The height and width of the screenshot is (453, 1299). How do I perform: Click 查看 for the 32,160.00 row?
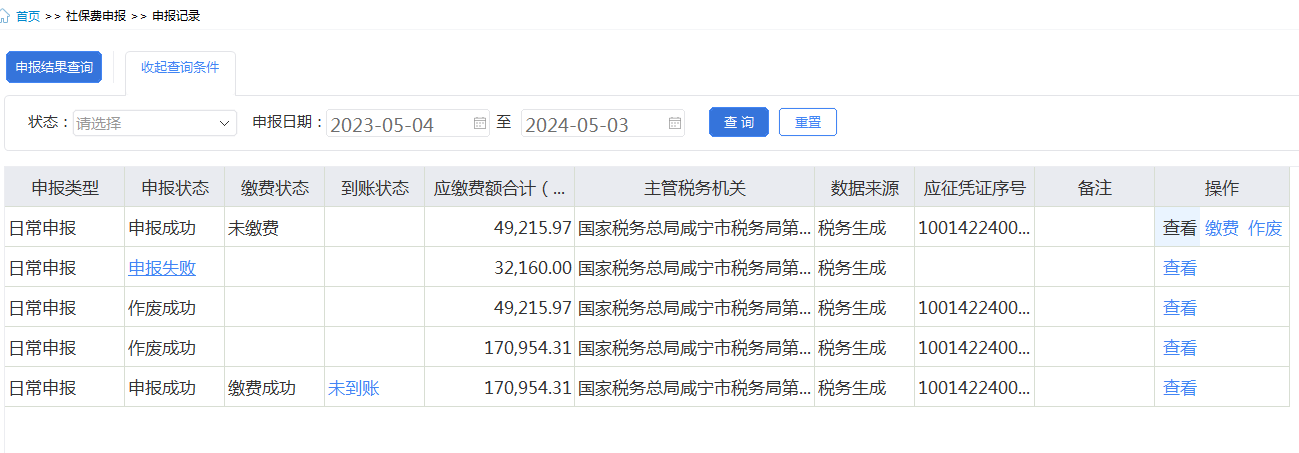pyautogui.click(x=1180, y=268)
